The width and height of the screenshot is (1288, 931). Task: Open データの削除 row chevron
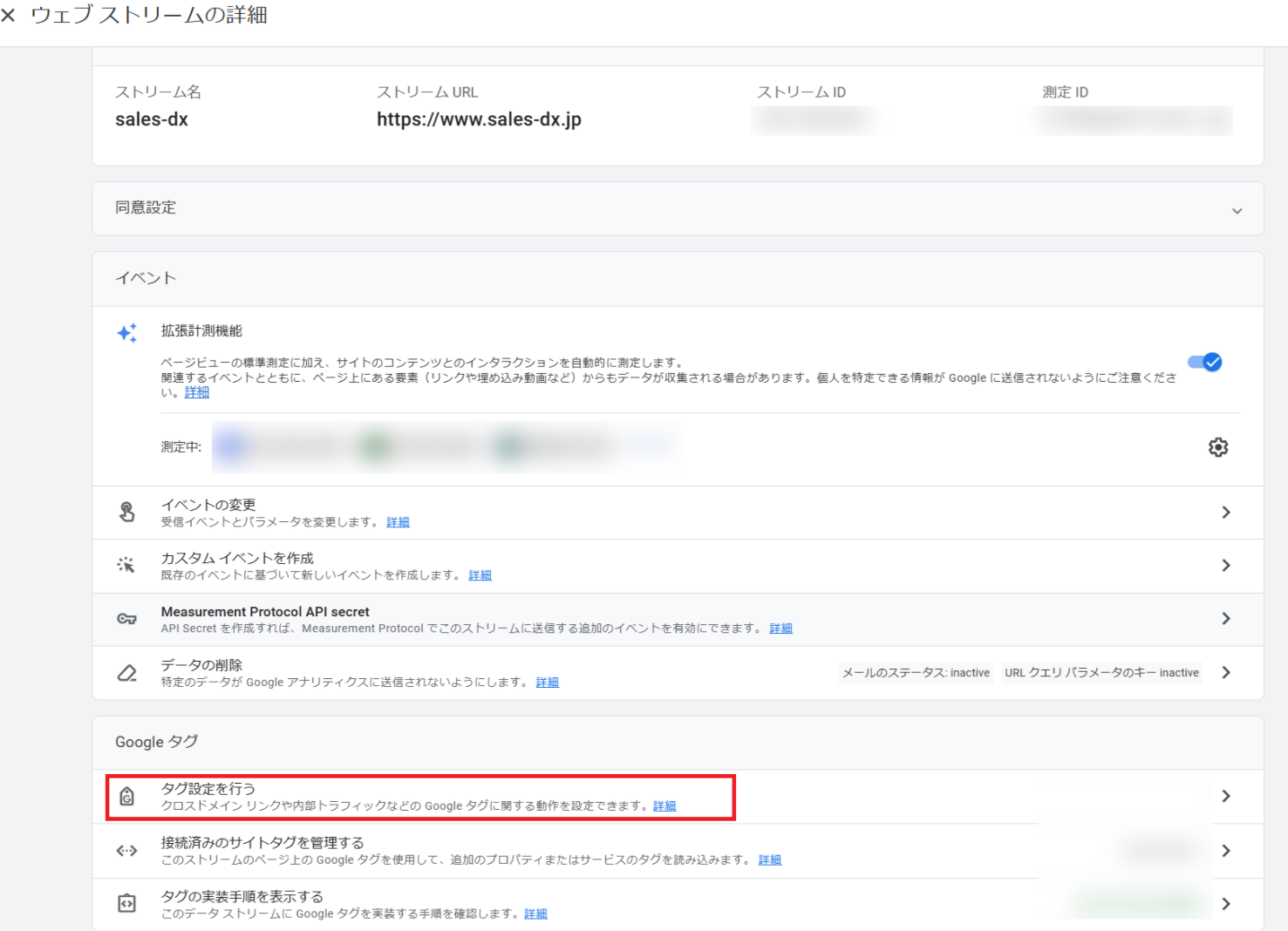point(1226,673)
